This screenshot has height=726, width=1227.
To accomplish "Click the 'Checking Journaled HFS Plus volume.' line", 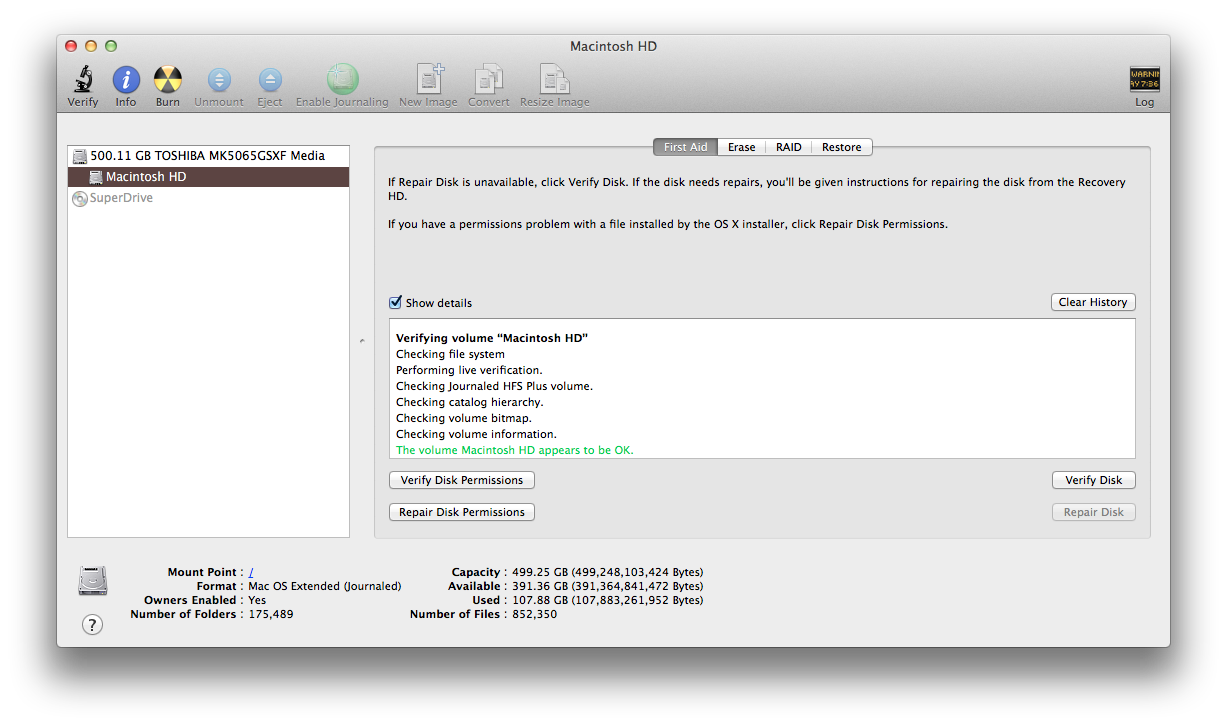I will [494, 386].
